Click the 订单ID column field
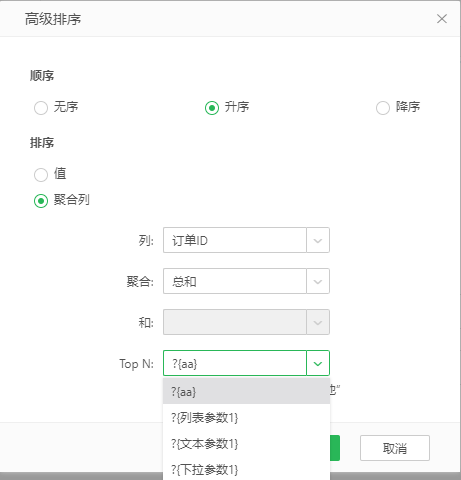This screenshot has width=461, height=480. [235, 240]
